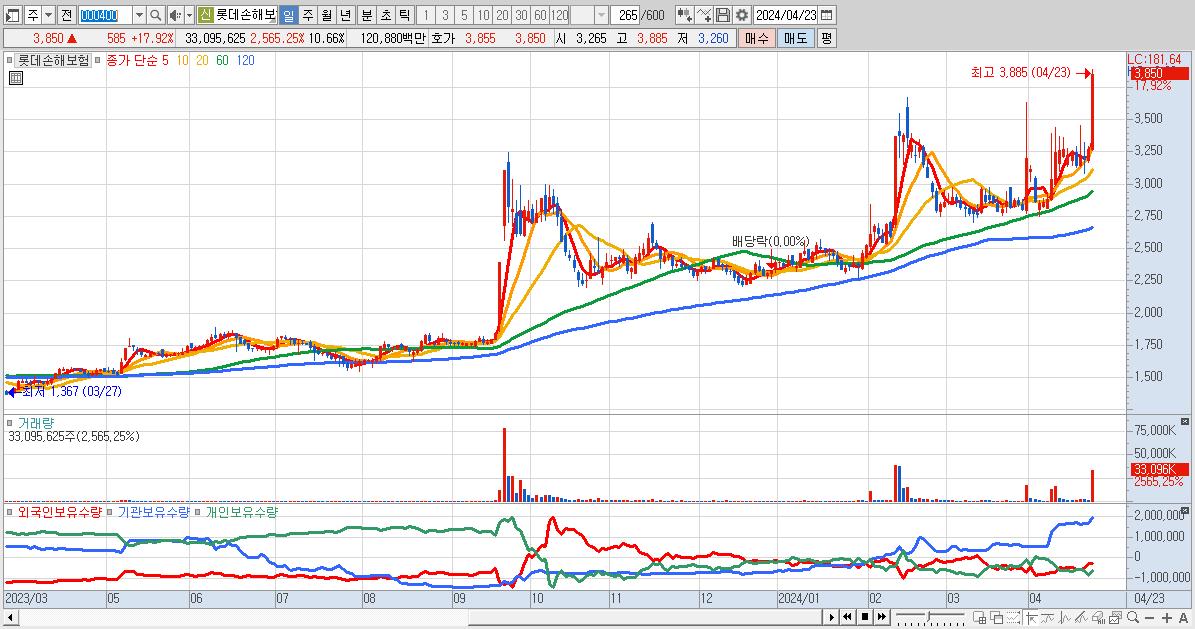Click the 2024/04/23 date field
The width and height of the screenshot is (1195, 629).
tap(786, 14)
